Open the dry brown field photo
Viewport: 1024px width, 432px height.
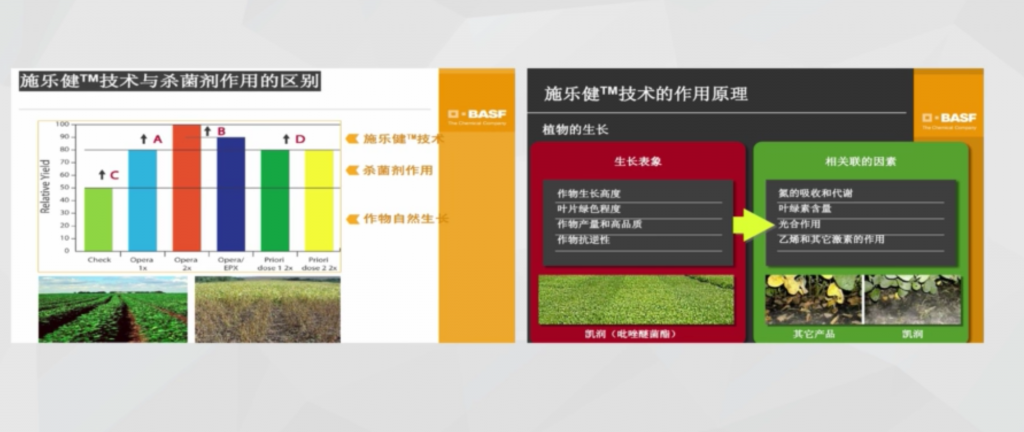(x=267, y=309)
